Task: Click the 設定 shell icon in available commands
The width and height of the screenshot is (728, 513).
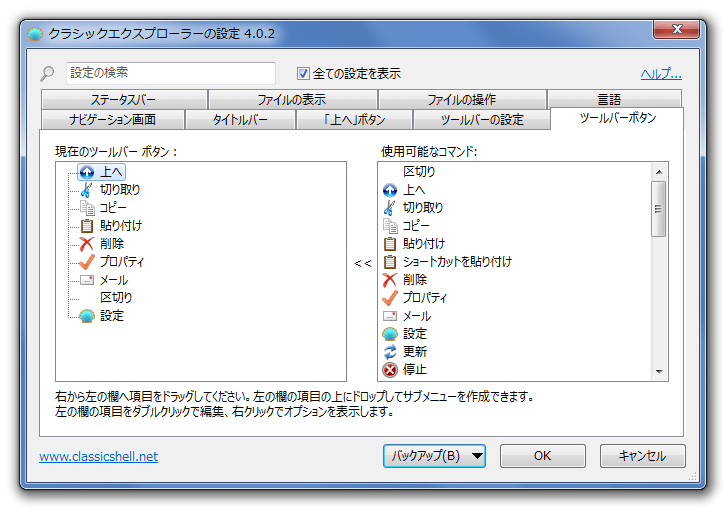Action: tap(390, 334)
